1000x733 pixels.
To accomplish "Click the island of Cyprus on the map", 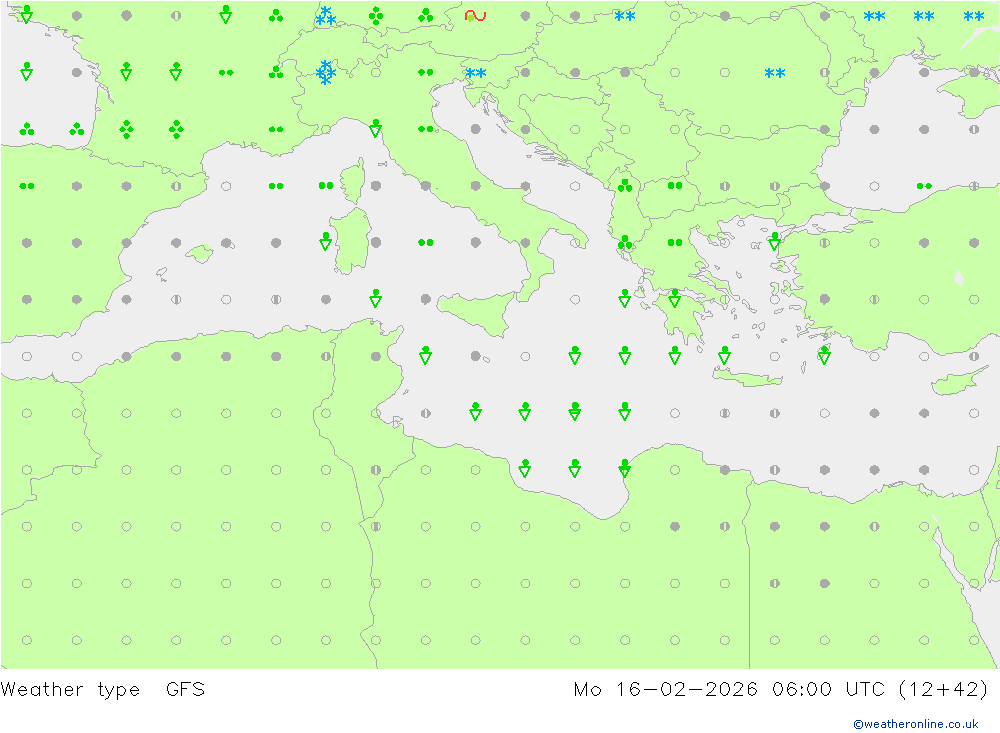I will [x=955, y=381].
